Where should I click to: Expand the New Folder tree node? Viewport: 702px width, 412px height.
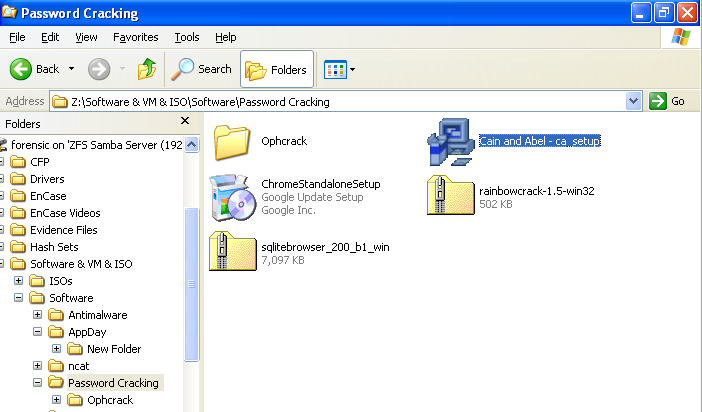56,349
